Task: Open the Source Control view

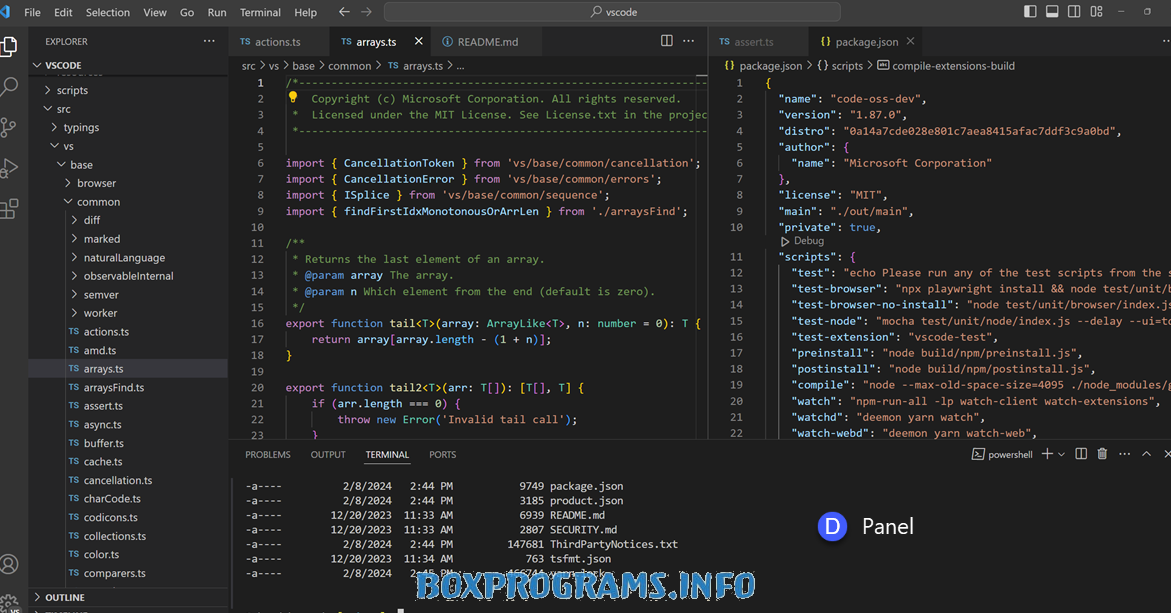Action: [x=10, y=127]
